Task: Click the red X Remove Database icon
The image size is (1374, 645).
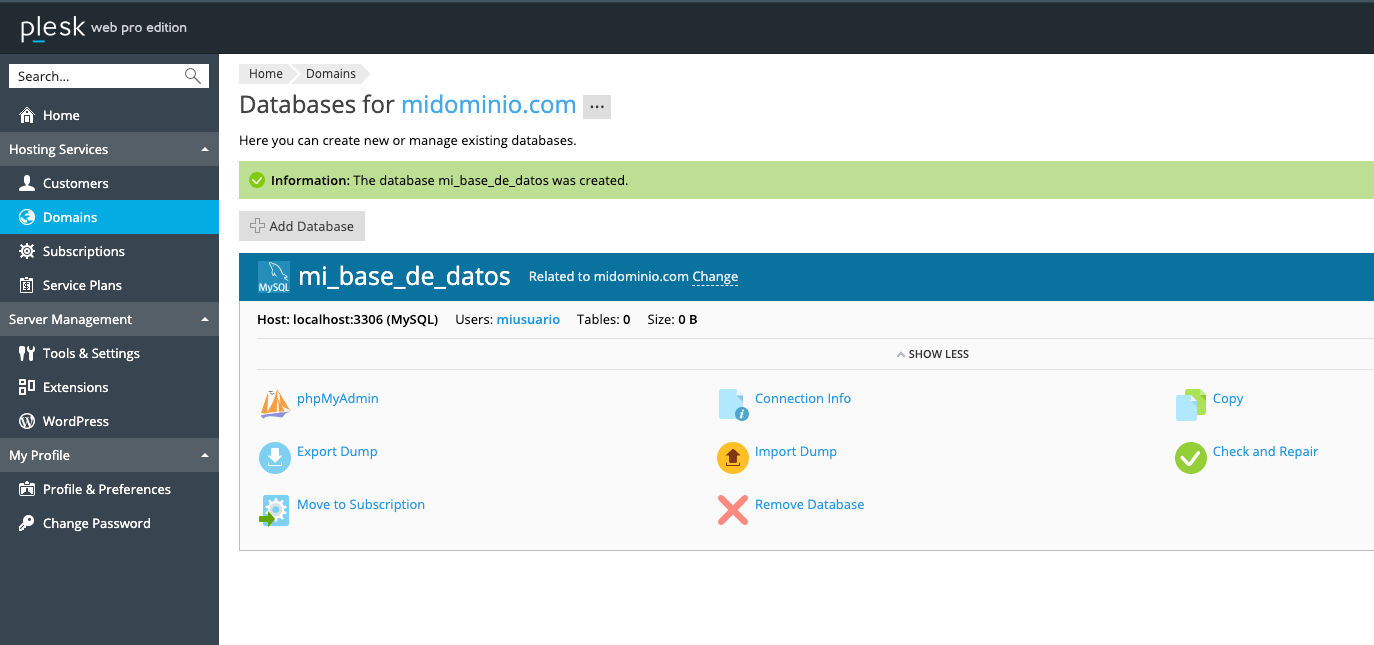Action: (733, 510)
